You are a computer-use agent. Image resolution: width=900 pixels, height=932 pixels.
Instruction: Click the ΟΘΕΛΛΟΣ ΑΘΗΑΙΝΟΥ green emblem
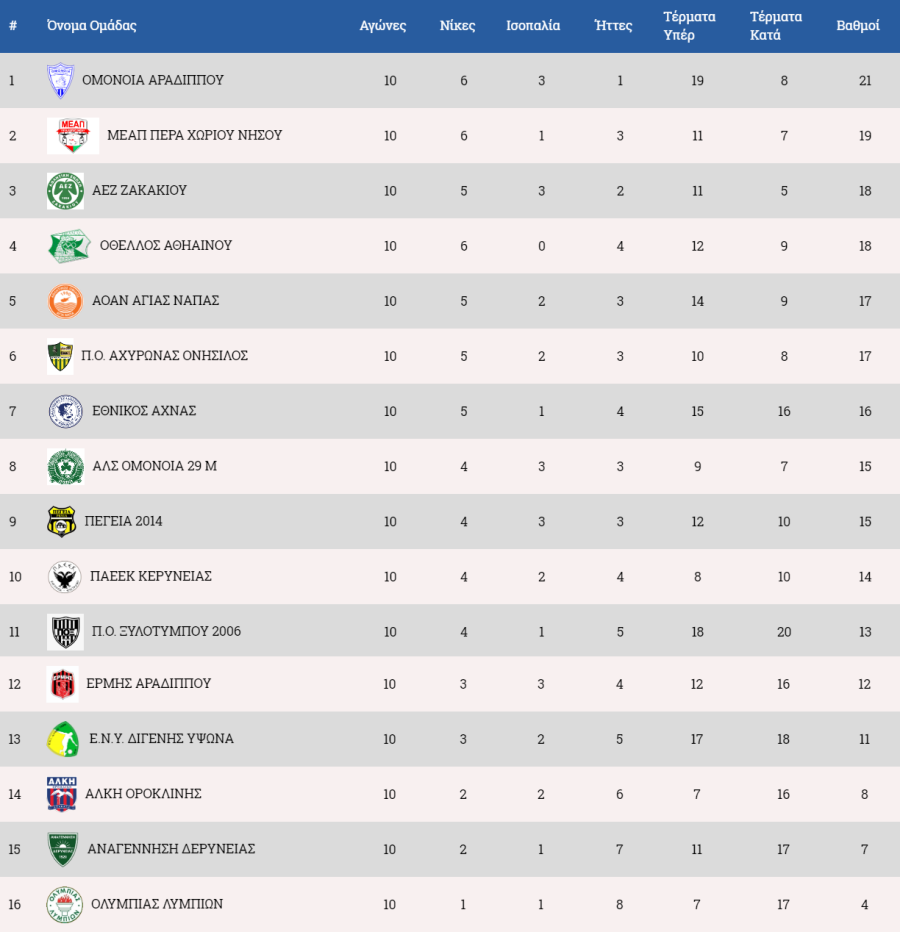pyautogui.click(x=70, y=246)
